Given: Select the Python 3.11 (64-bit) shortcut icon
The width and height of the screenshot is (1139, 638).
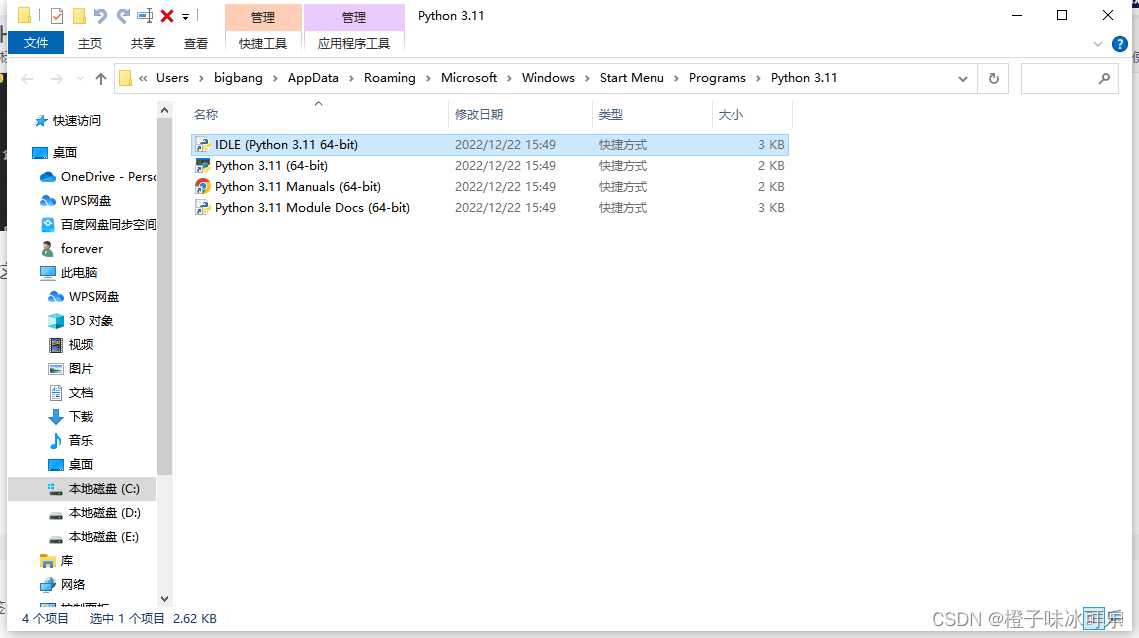Looking at the screenshot, I should [203, 166].
